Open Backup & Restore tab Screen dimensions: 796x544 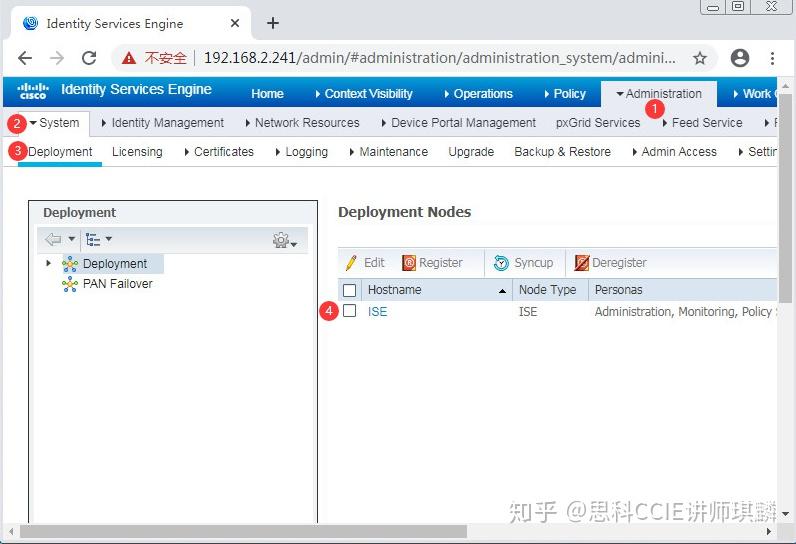[562, 152]
